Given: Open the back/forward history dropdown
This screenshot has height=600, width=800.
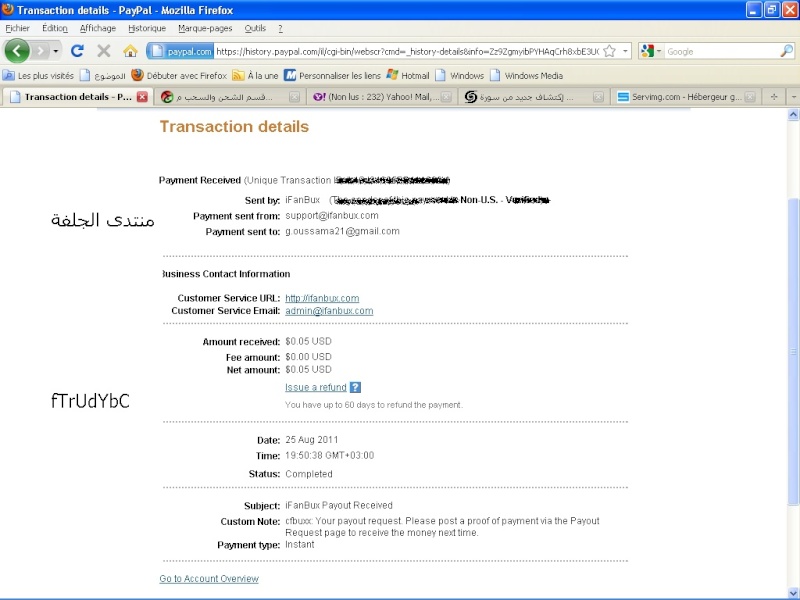Looking at the screenshot, I should (56, 51).
